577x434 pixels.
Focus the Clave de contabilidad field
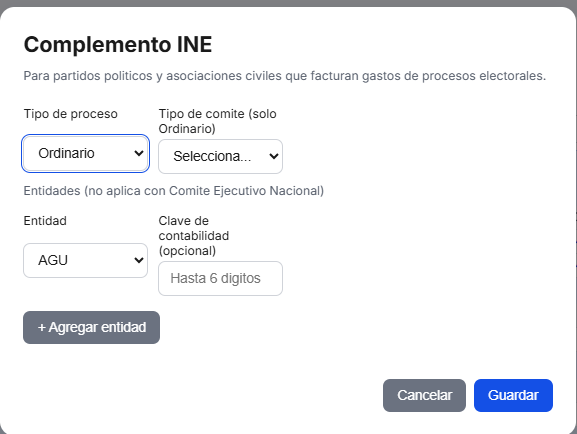(220, 278)
